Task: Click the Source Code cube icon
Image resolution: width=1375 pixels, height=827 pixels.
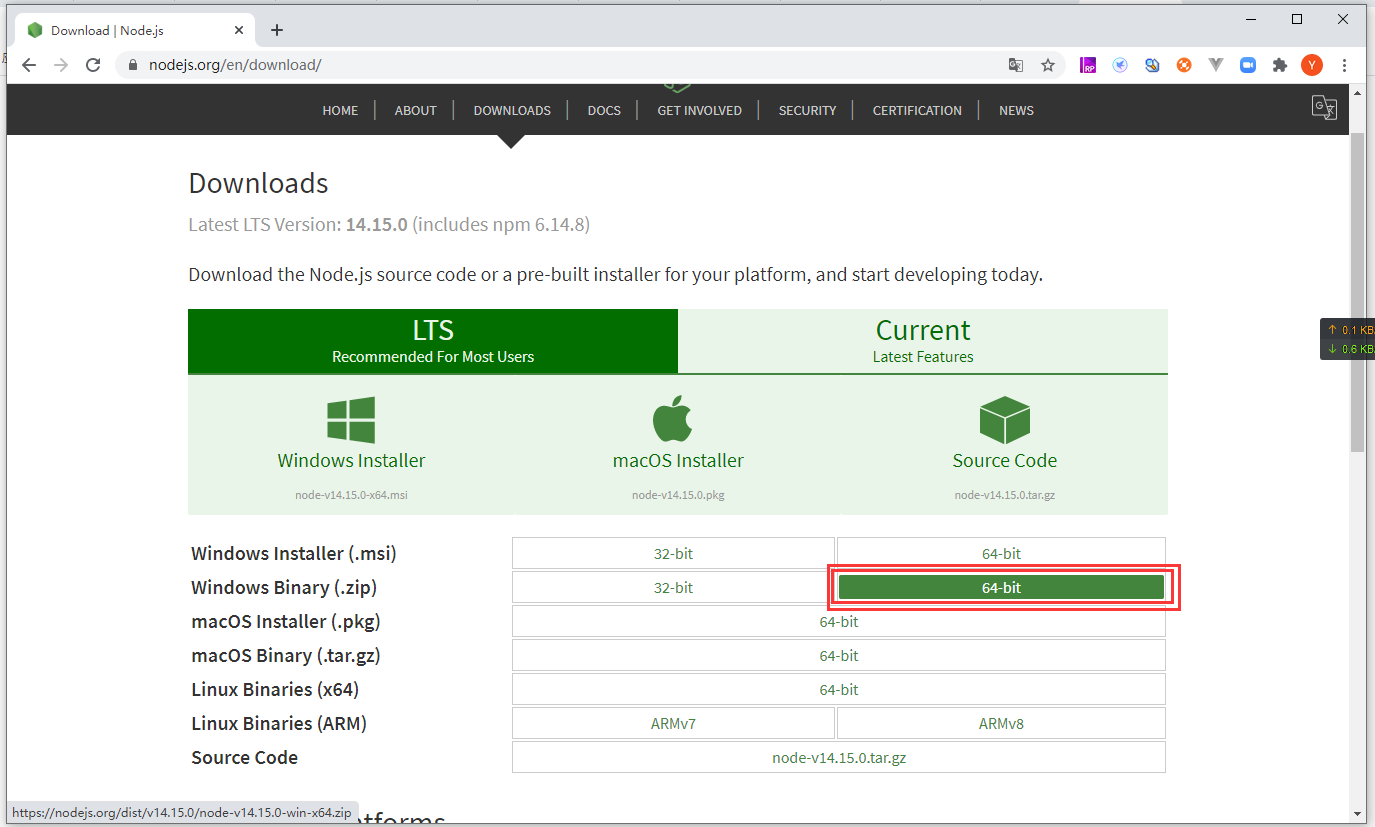Action: click(x=1005, y=420)
